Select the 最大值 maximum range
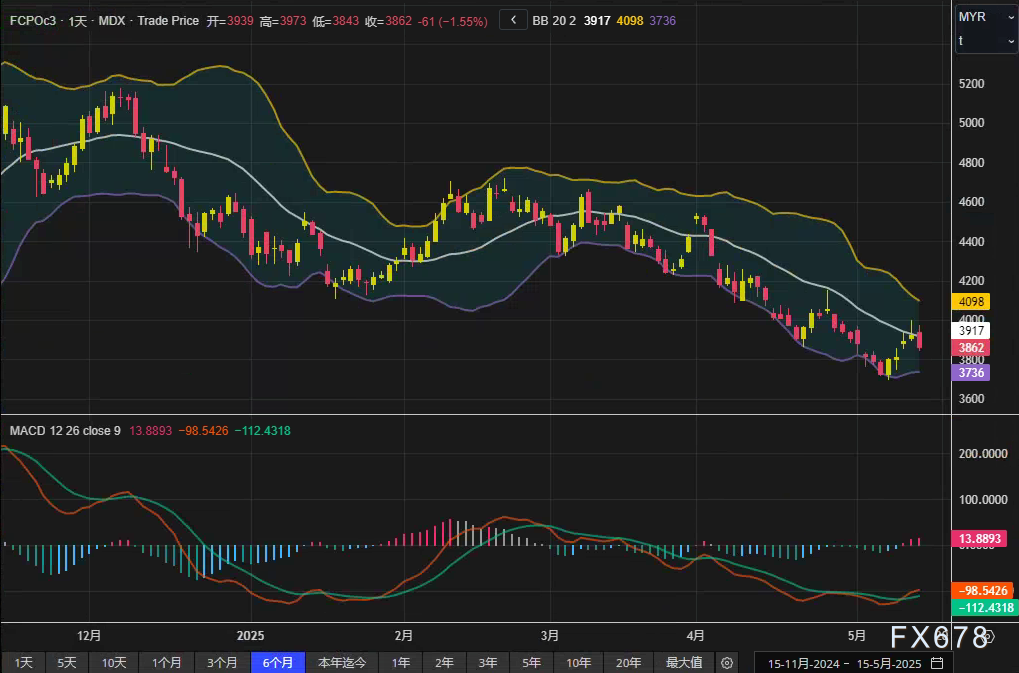The height and width of the screenshot is (673, 1019). click(684, 662)
